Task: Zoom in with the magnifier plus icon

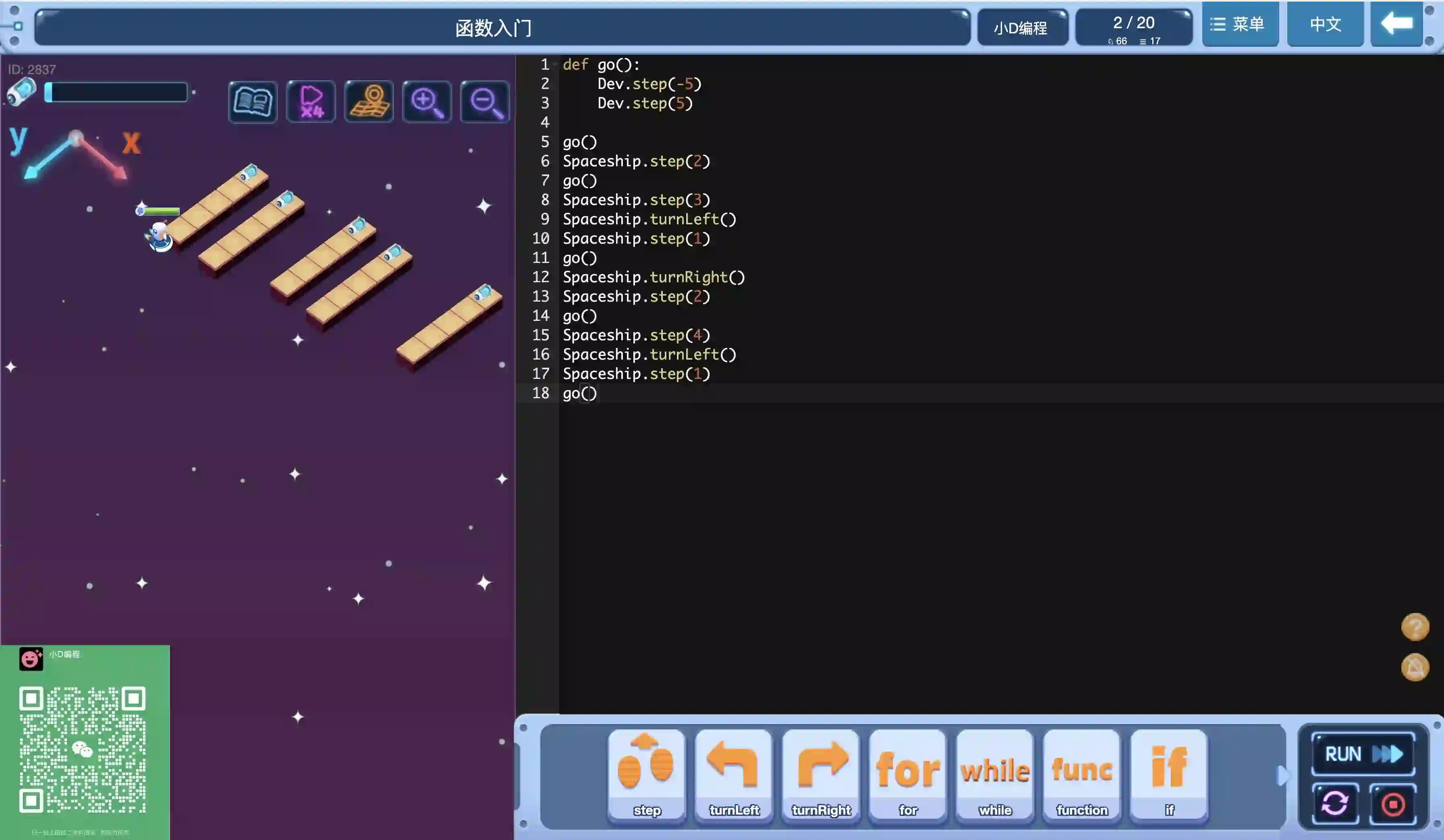Action: [427, 102]
